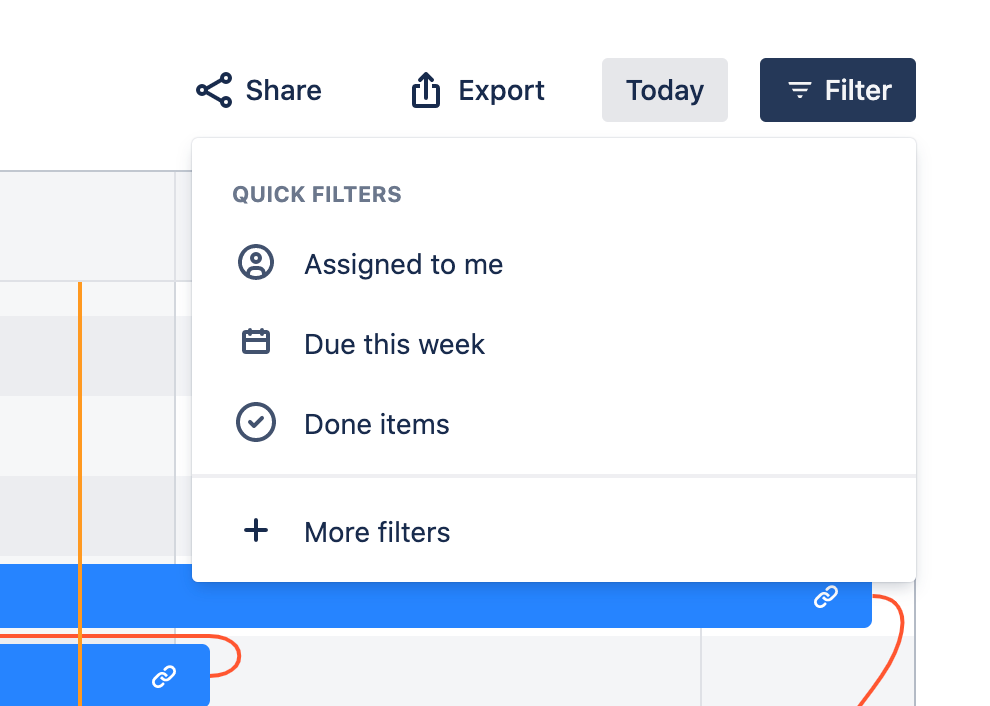Screen dimensions: 990x706
Task: Click the checkmark circle icon for Done items
Action: pyautogui.click(x=256, y=423)
